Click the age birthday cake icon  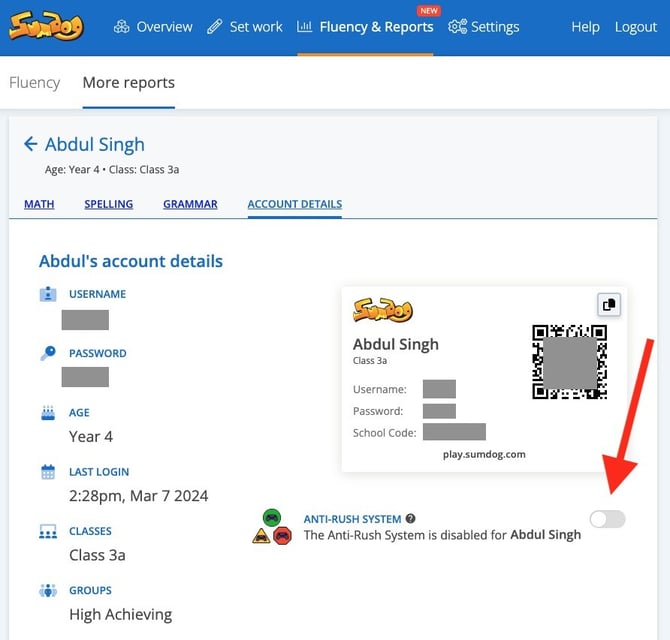click(x=48, y=412)
